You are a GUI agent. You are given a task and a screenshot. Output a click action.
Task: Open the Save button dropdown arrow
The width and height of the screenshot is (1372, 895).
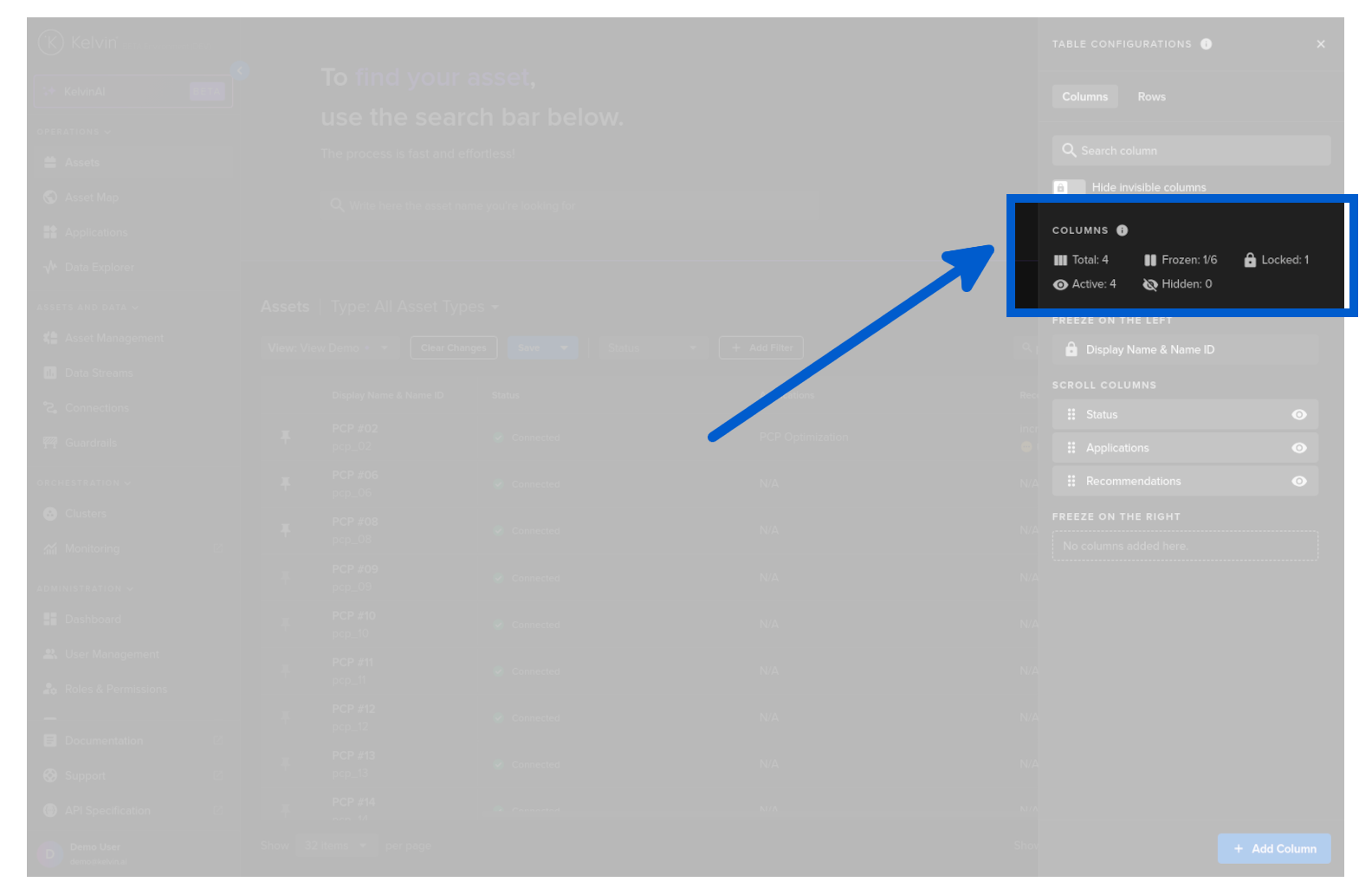click(x=565, y=348)
